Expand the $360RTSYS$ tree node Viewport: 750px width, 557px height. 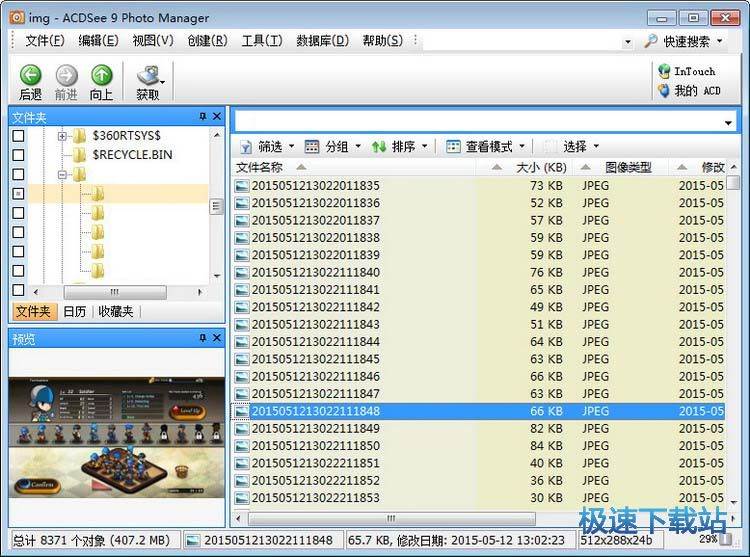coord(62,136)
